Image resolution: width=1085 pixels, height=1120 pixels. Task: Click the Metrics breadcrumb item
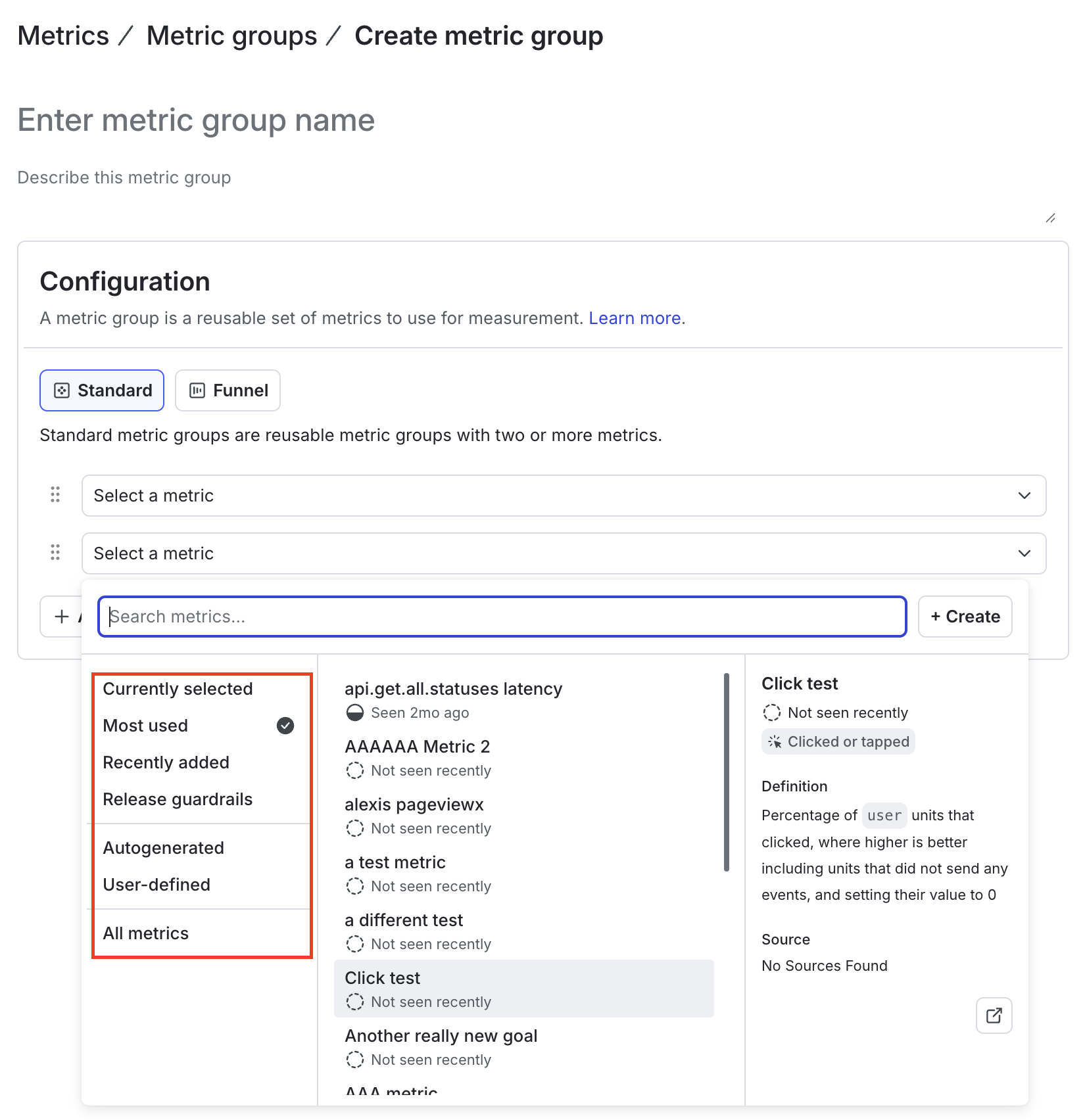pos(63,35)
